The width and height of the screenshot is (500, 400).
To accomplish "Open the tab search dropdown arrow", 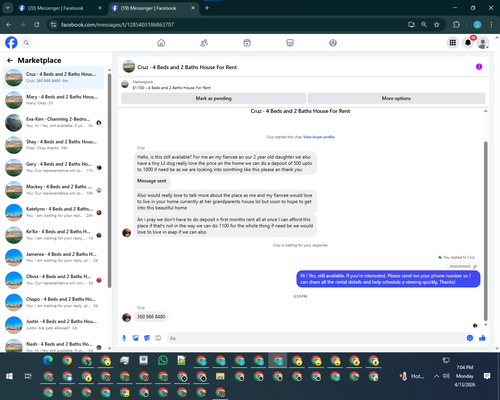I will (x=7, y=8).
